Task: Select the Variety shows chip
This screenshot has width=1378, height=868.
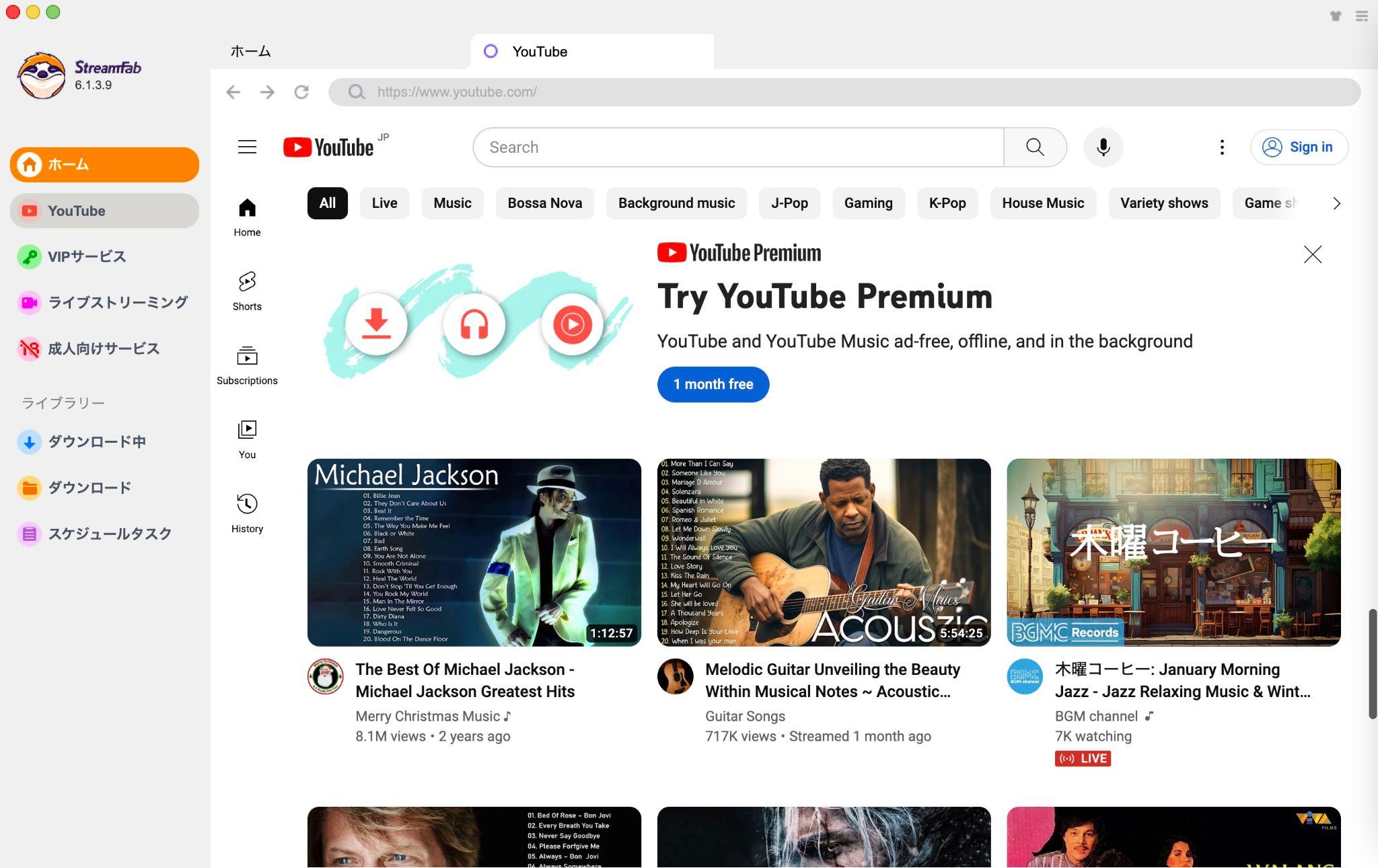Action: (1164, 203)
